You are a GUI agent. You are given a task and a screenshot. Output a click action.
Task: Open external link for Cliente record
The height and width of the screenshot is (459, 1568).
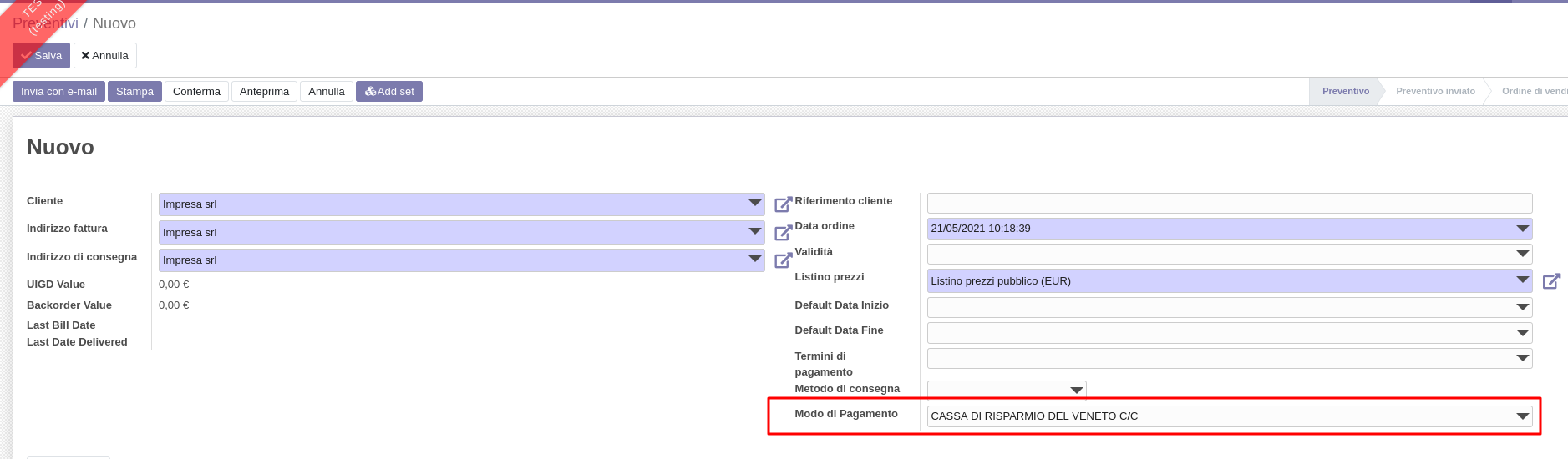[x=783, y=204]
